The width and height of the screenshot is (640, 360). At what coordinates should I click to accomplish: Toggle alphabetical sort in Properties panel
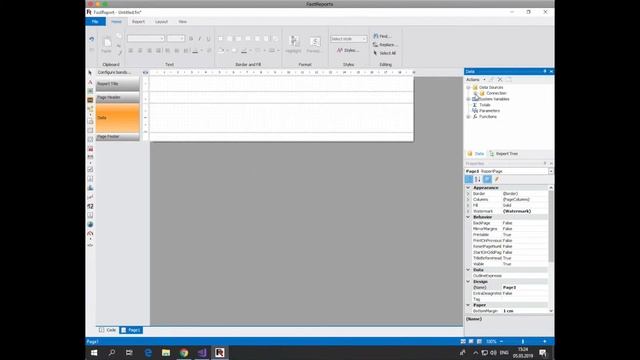pos(478,179)
